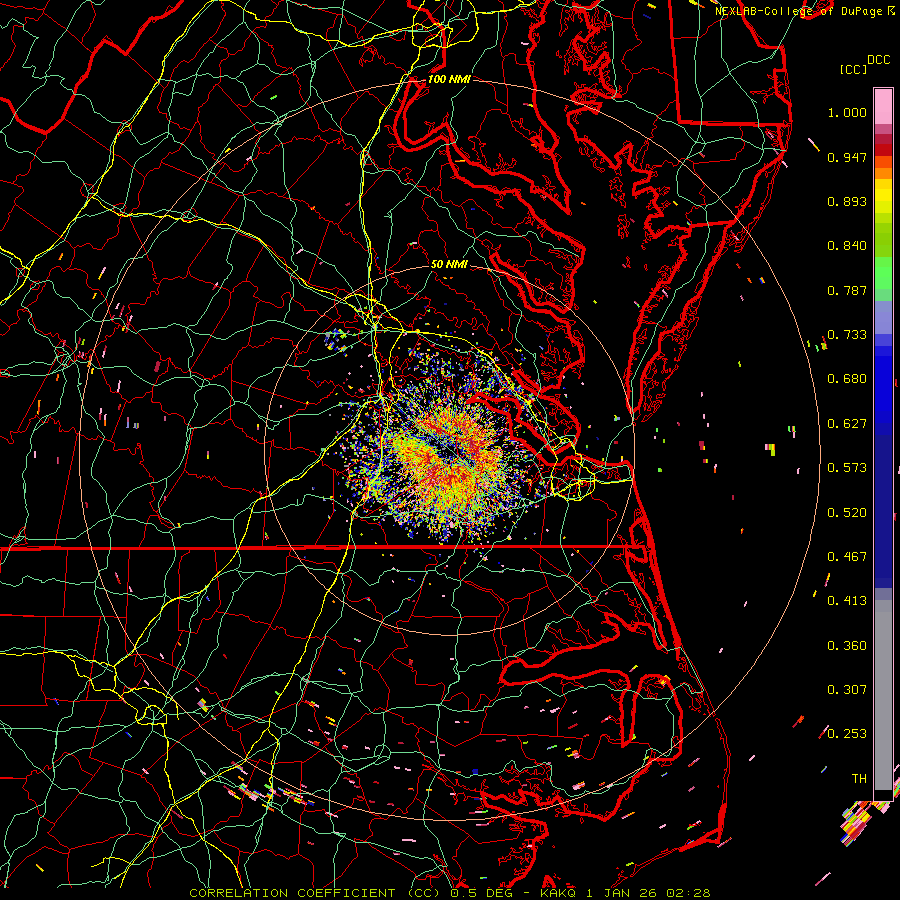900x900 pixels.
Task: Click the 0.627 color scale value
Action: point(847,424)
